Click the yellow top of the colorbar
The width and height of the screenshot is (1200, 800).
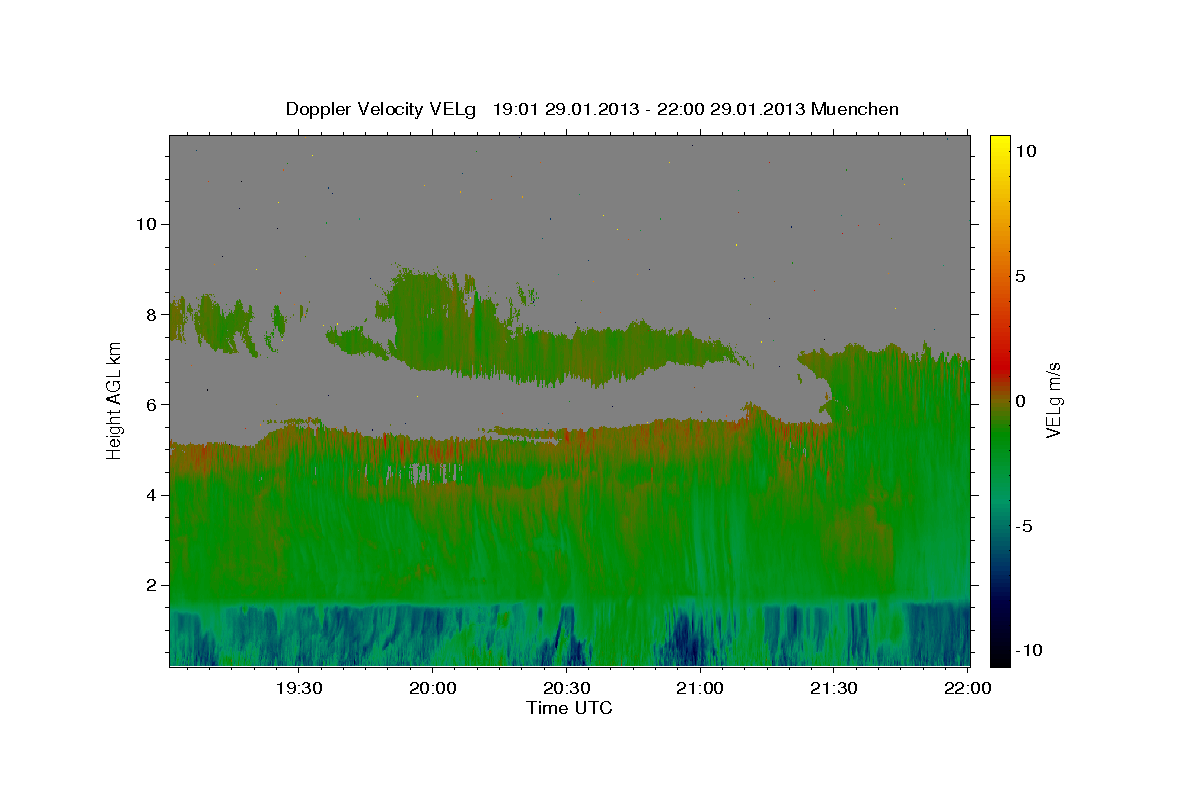point(1000,145)
